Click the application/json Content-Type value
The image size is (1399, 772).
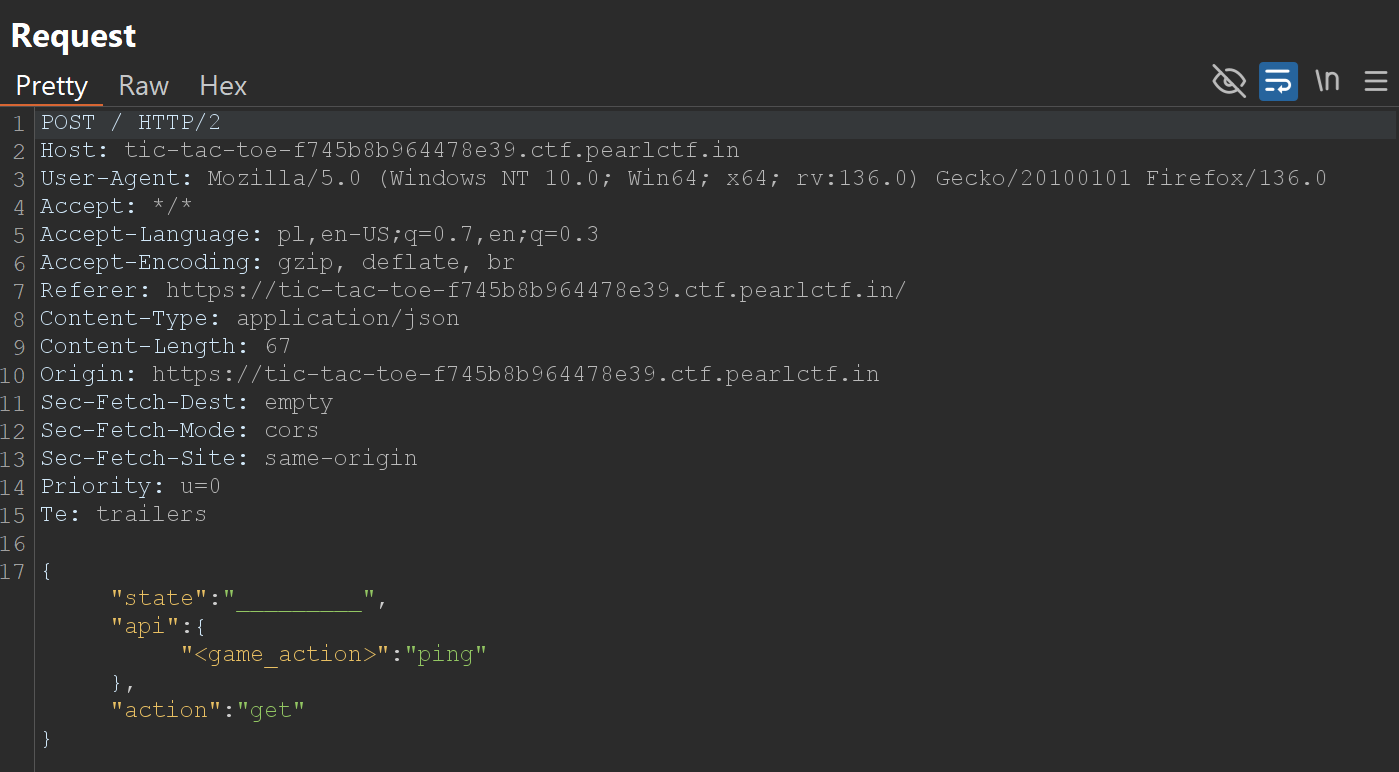click(x=348, y=319)
